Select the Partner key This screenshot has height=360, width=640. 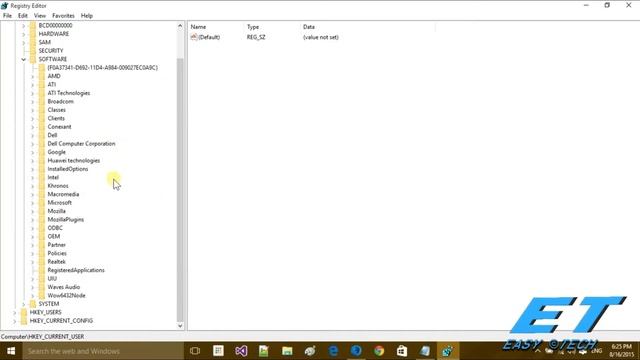point(56,245)
